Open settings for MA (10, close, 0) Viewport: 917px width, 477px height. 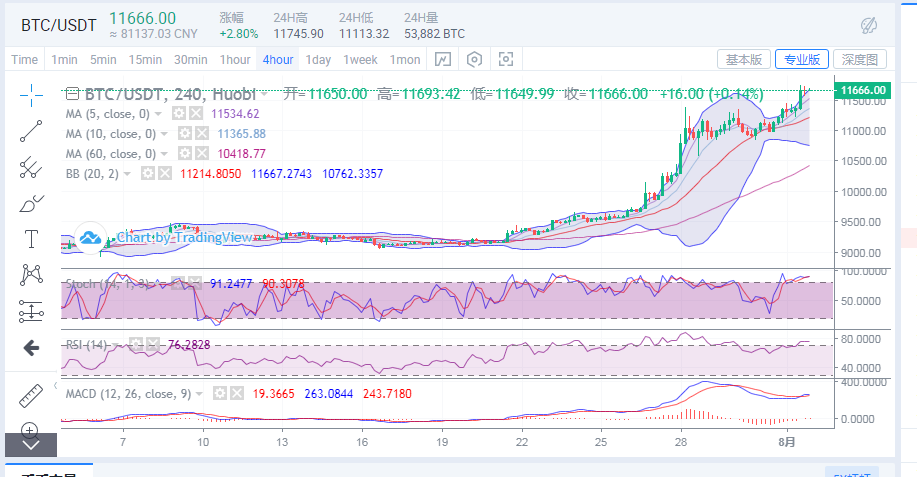point(184,133)
